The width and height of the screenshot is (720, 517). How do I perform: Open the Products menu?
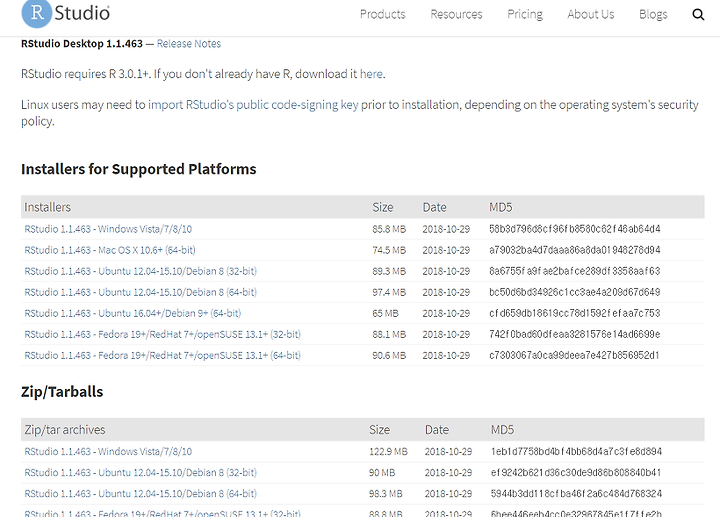[x=382, y=14]
